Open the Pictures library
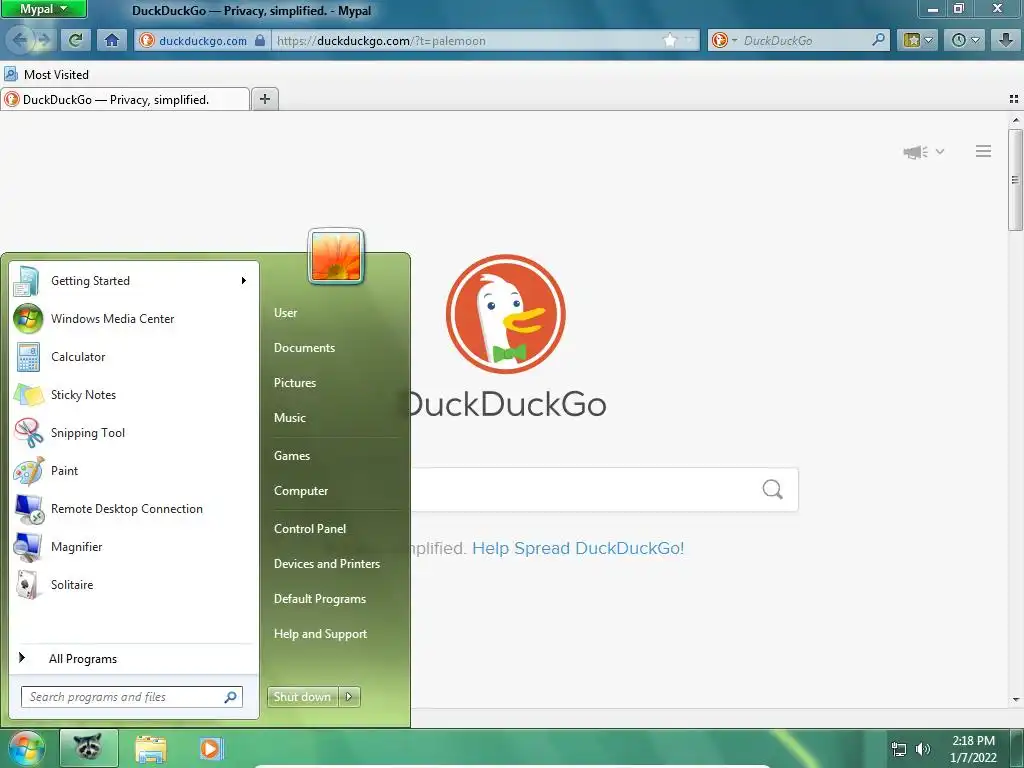 click(295, 383)
